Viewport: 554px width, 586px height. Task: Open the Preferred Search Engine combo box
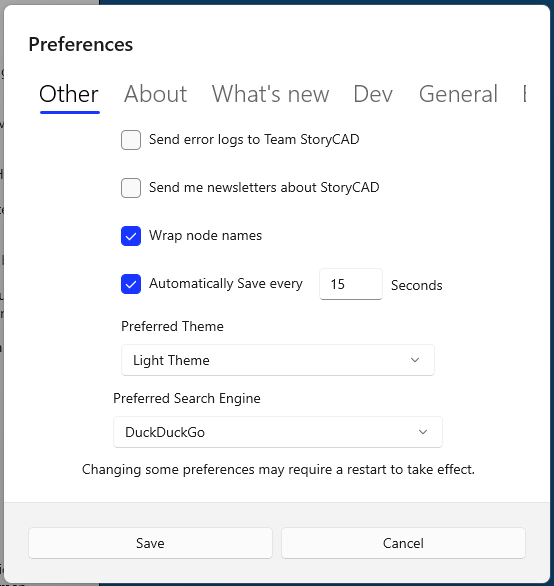pyautogui.click(x=278, y=432)
